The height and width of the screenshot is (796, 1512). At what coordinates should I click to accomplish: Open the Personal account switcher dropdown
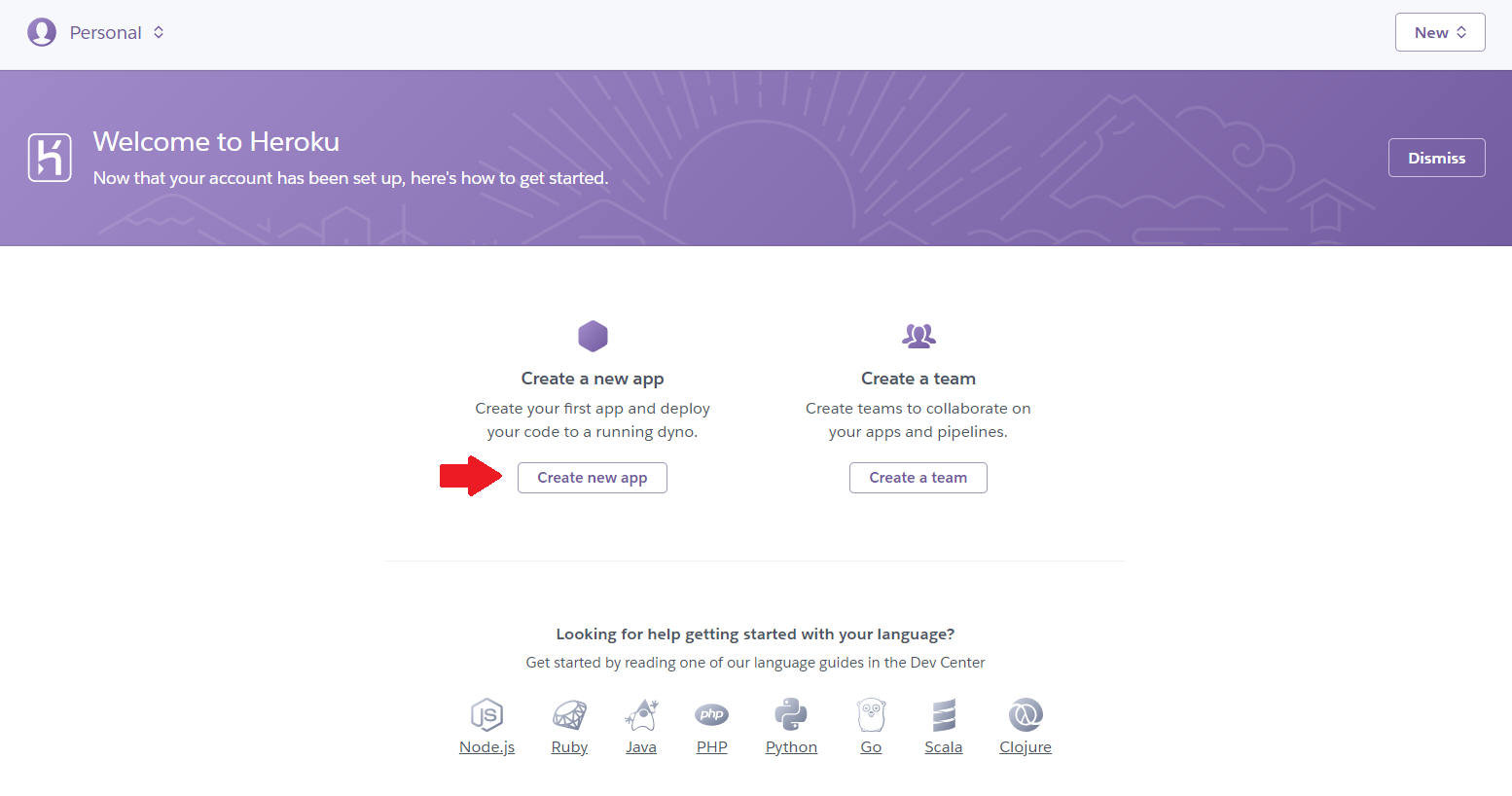click(x=117, y=32)
